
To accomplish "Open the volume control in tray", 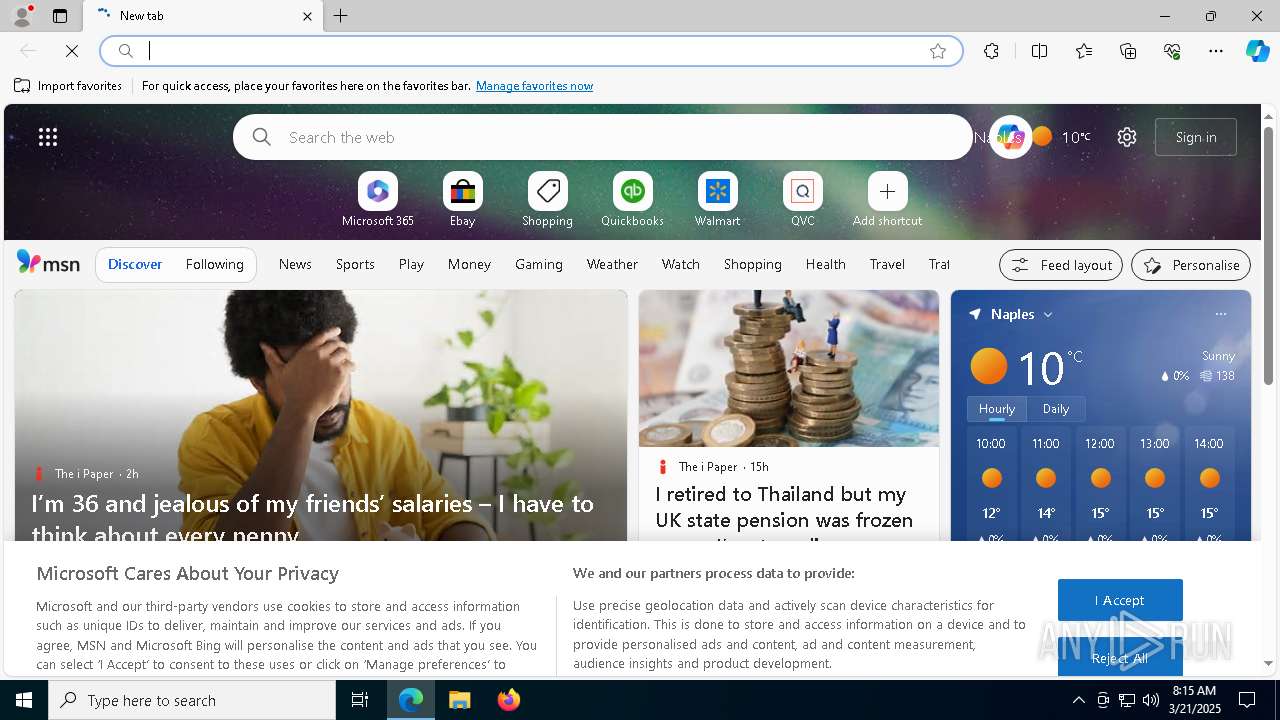I will pyautogui.click(x=1150, y=700).
